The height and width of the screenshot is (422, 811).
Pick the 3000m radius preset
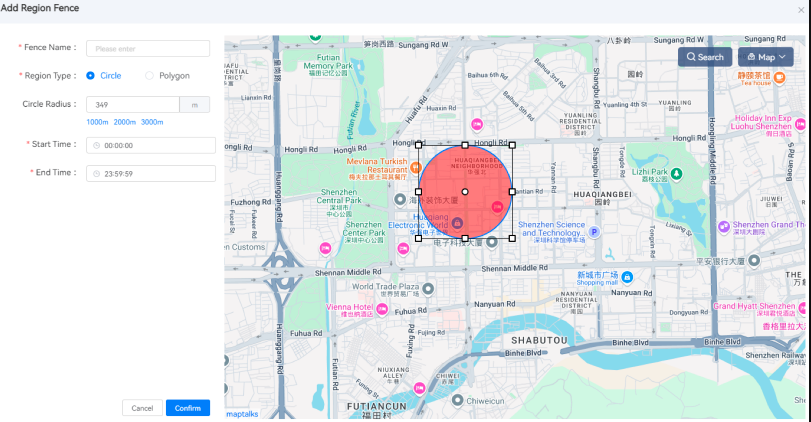[x=152, y=122]
